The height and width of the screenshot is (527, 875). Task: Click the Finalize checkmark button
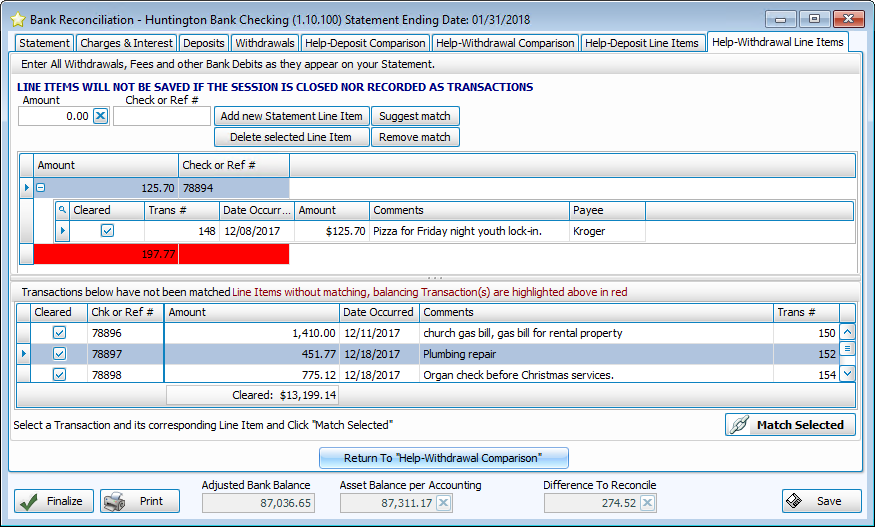54,501
